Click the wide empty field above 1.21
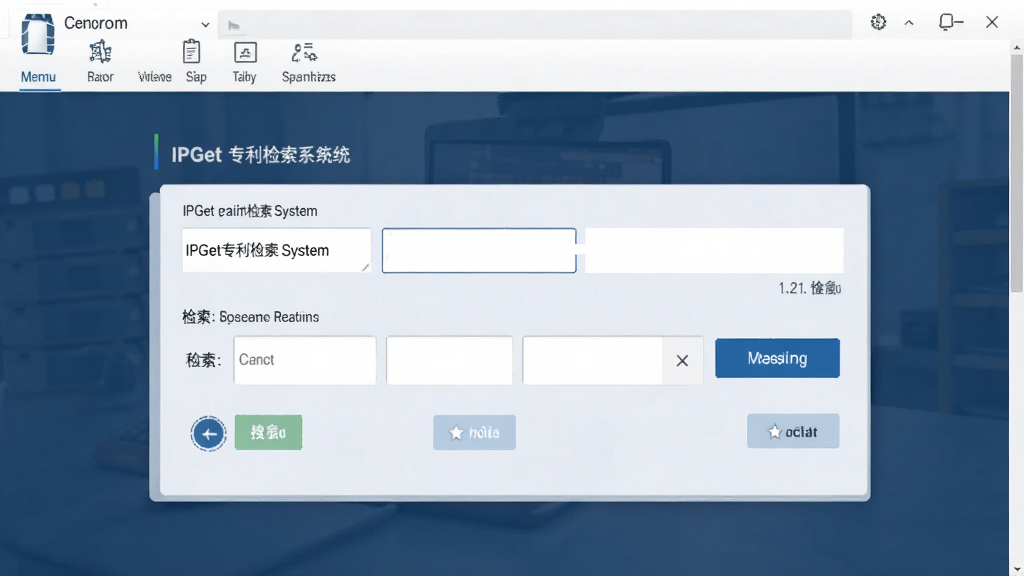 click(714, 250)
